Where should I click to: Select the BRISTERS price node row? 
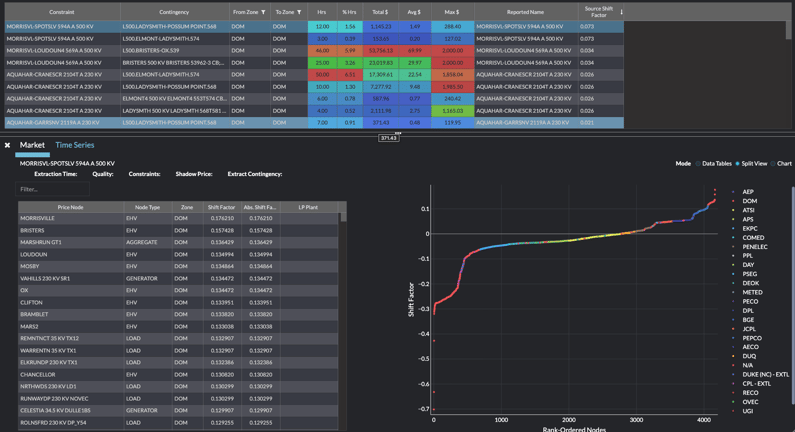point(178,230)
